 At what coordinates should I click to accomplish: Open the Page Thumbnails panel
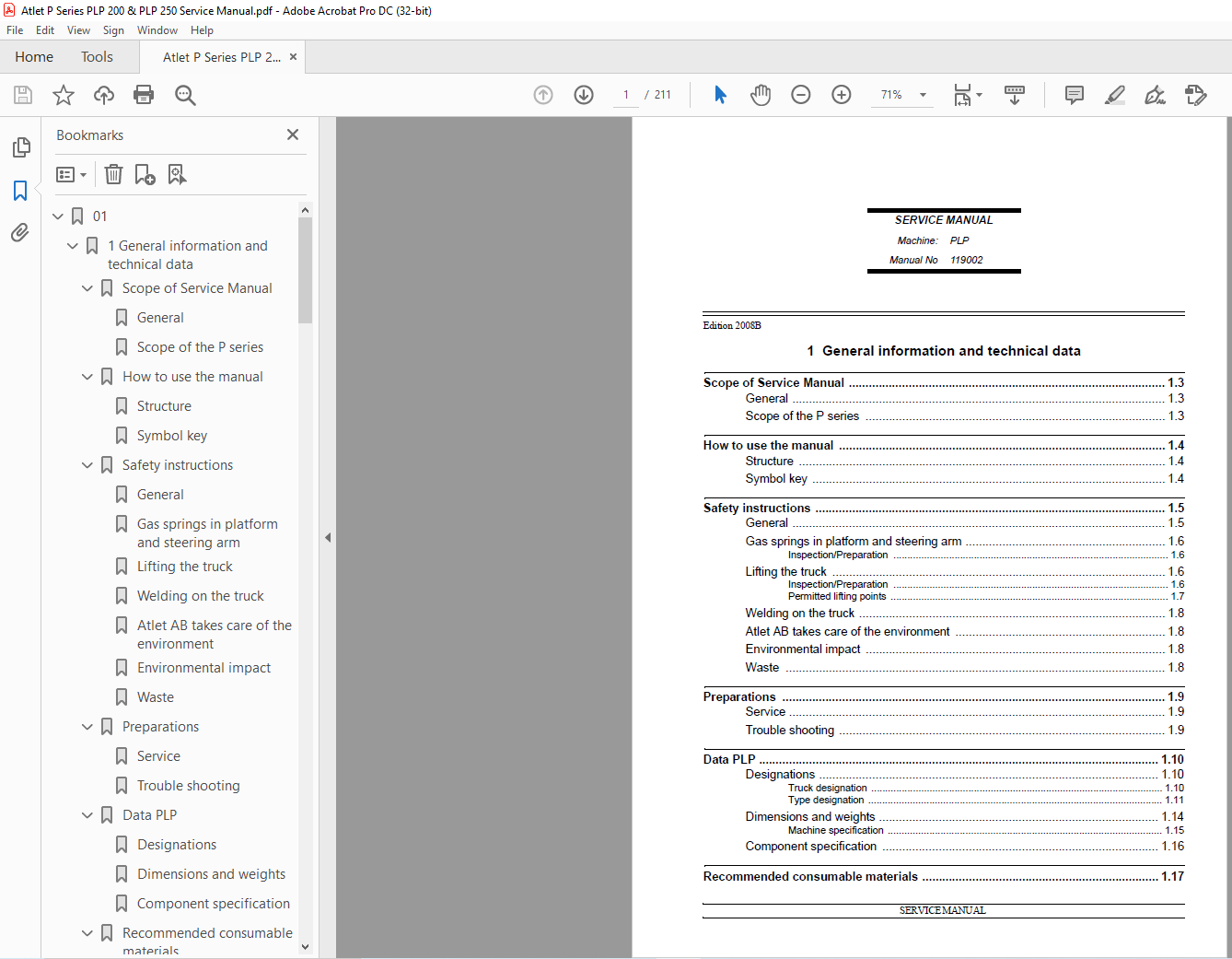(x=20, y=147)
